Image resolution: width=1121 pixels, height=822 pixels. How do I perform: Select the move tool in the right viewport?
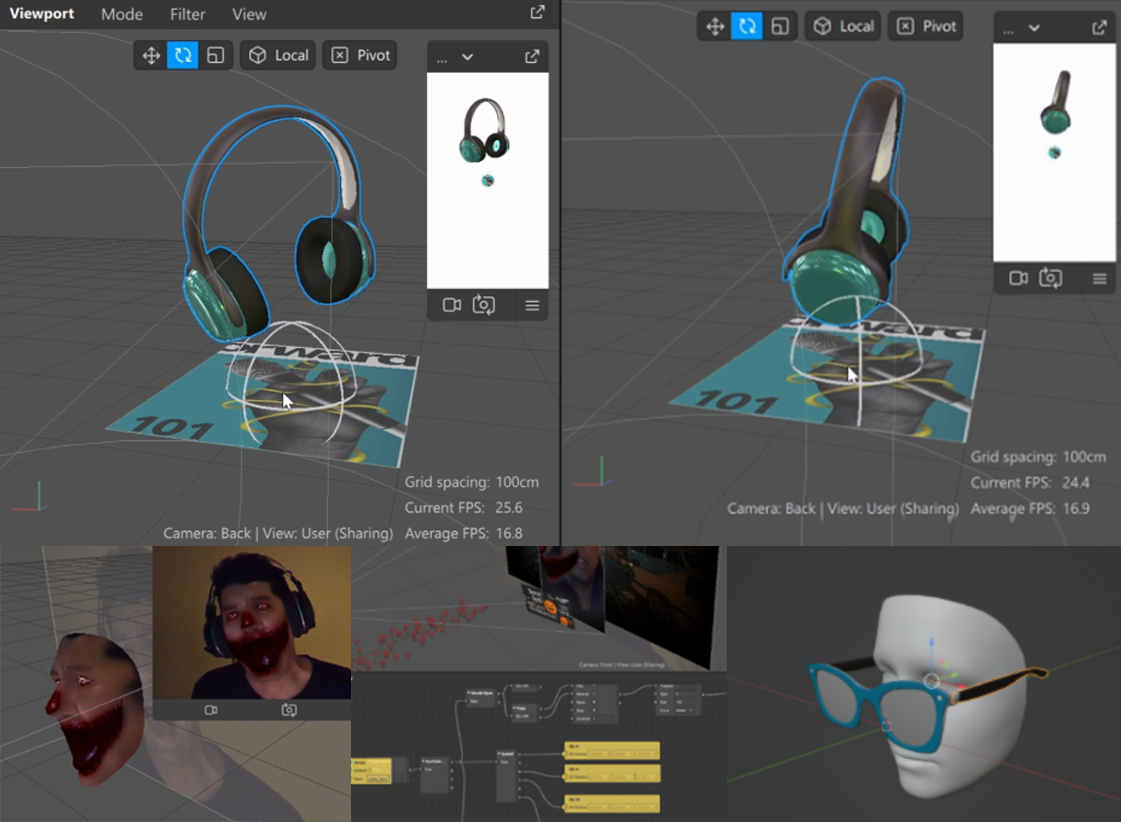pos(715,26)
